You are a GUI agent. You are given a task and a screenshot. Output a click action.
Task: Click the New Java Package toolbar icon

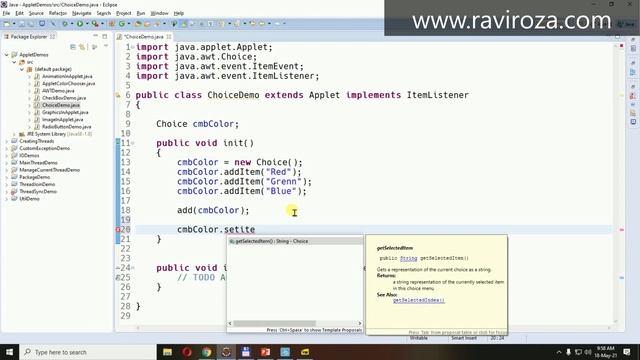(111, 24)
